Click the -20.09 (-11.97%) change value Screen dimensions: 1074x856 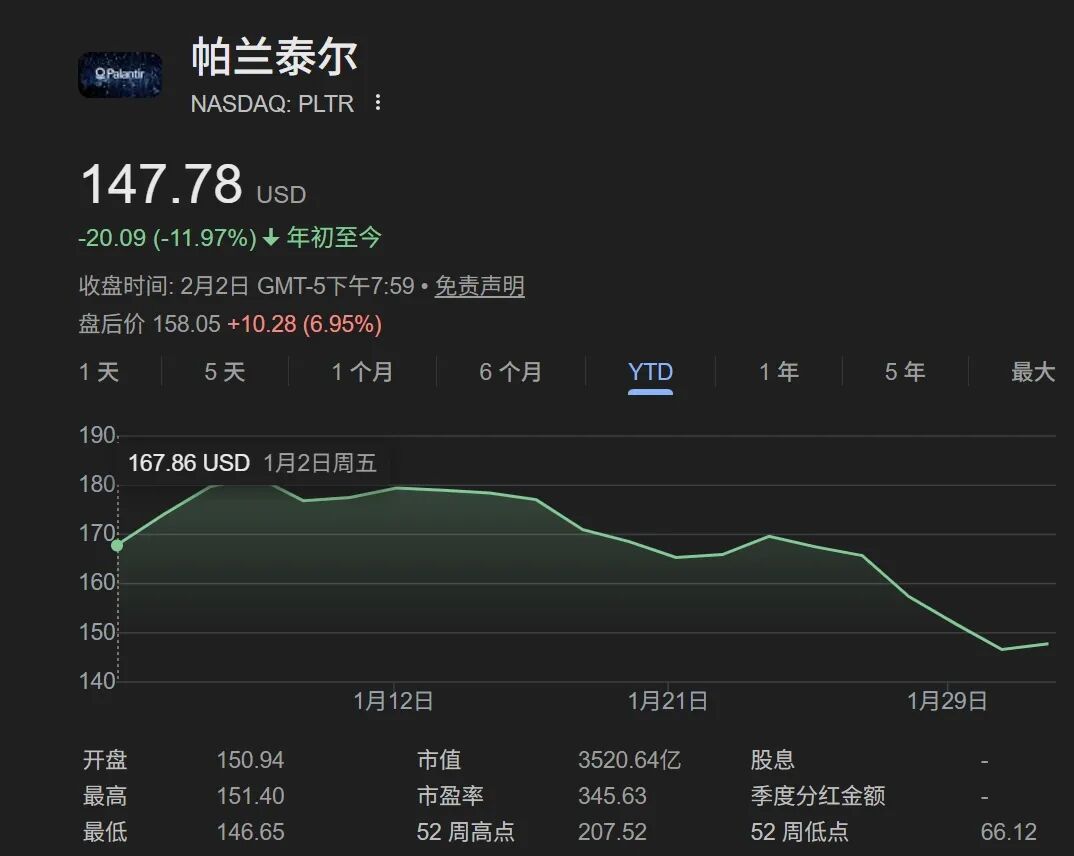pos(167,238)
